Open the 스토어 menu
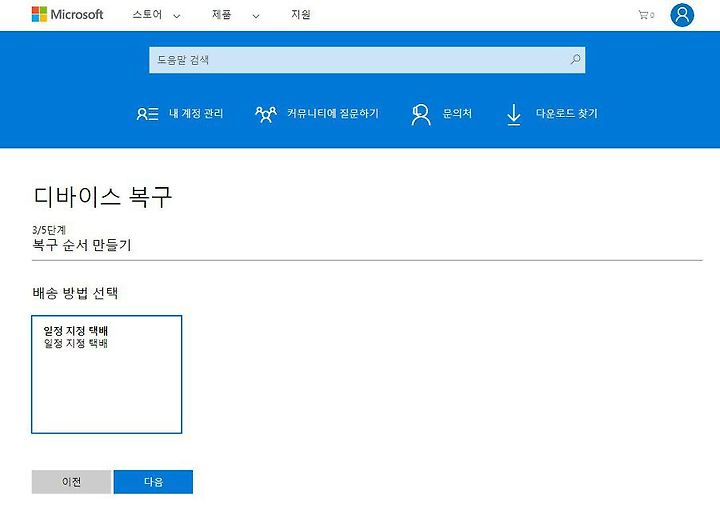This screenshot has width=720, height=507. click(147, 15)
